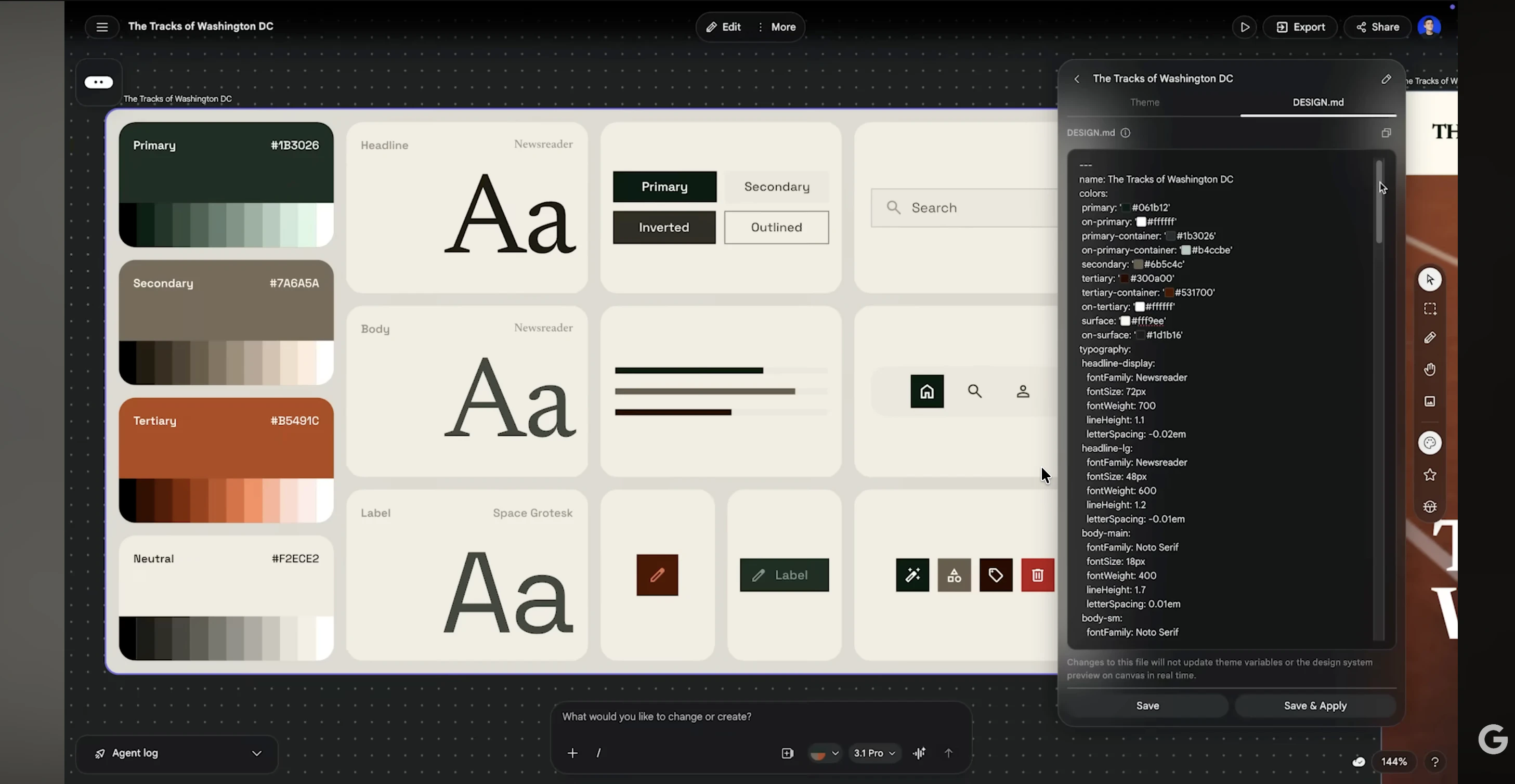This screenshot has height=784, width=1515.
Task: Click the voice input waveform icon
Action: tap(919, 753)
